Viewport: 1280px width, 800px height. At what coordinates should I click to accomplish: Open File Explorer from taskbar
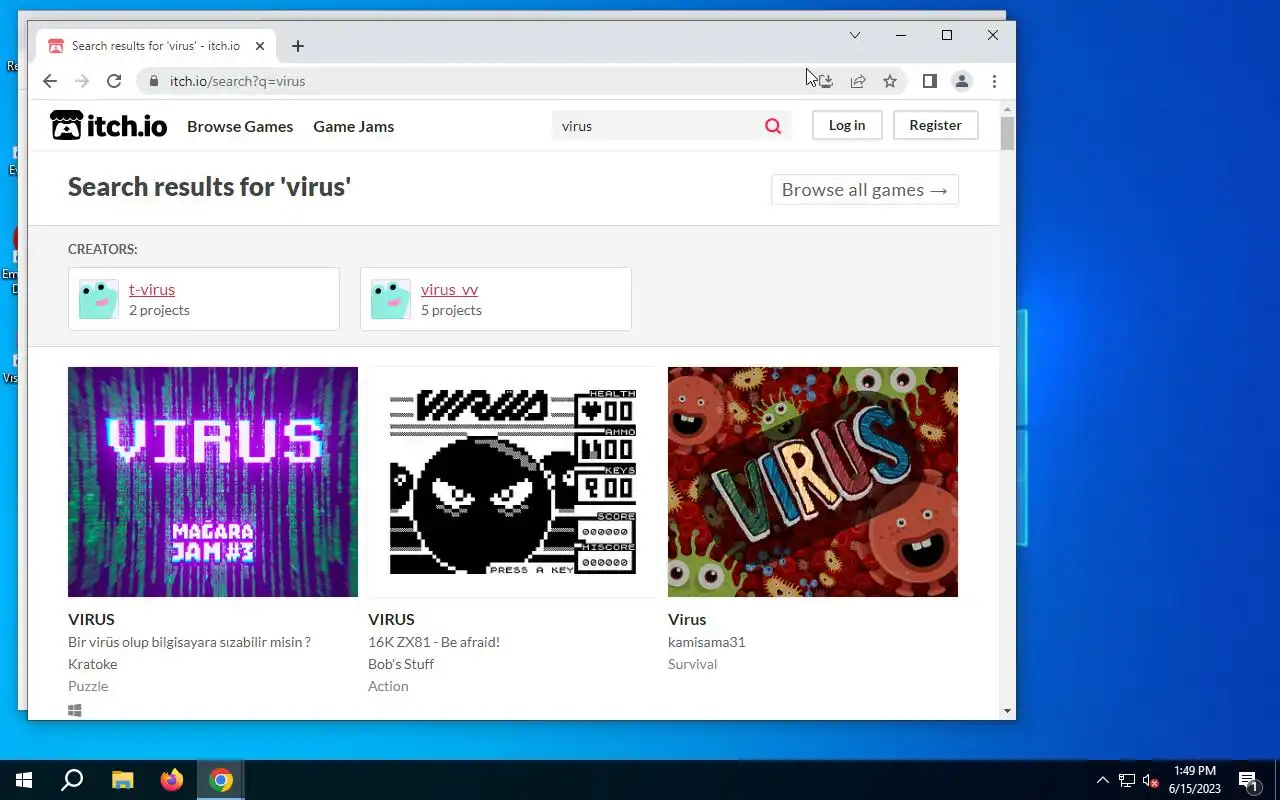point(122,780)
